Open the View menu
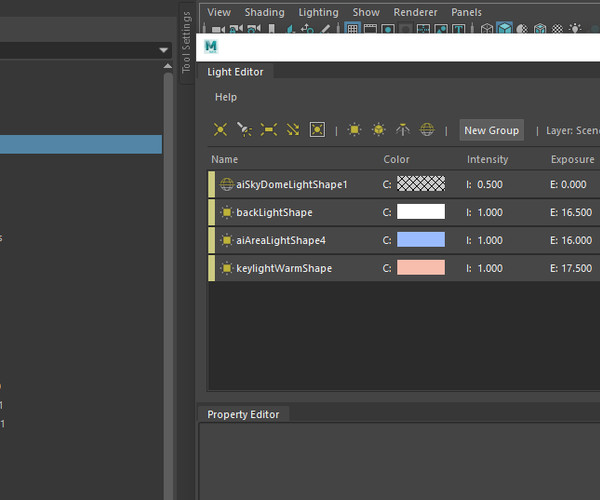The width and height of the screenshot is (600, 500). tap(219, 12)
